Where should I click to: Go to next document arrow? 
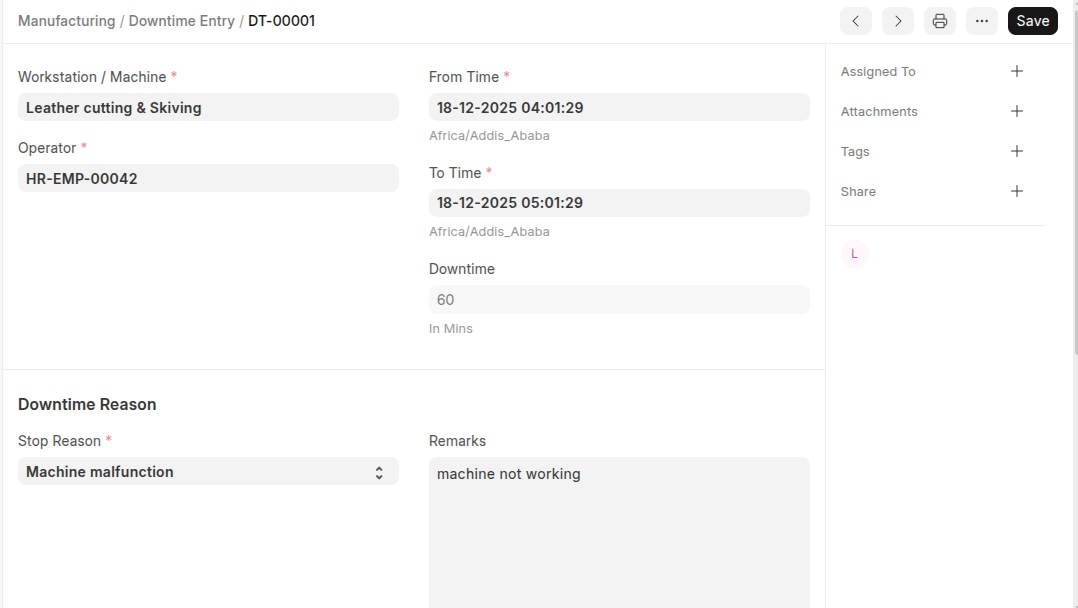point(898,21)
